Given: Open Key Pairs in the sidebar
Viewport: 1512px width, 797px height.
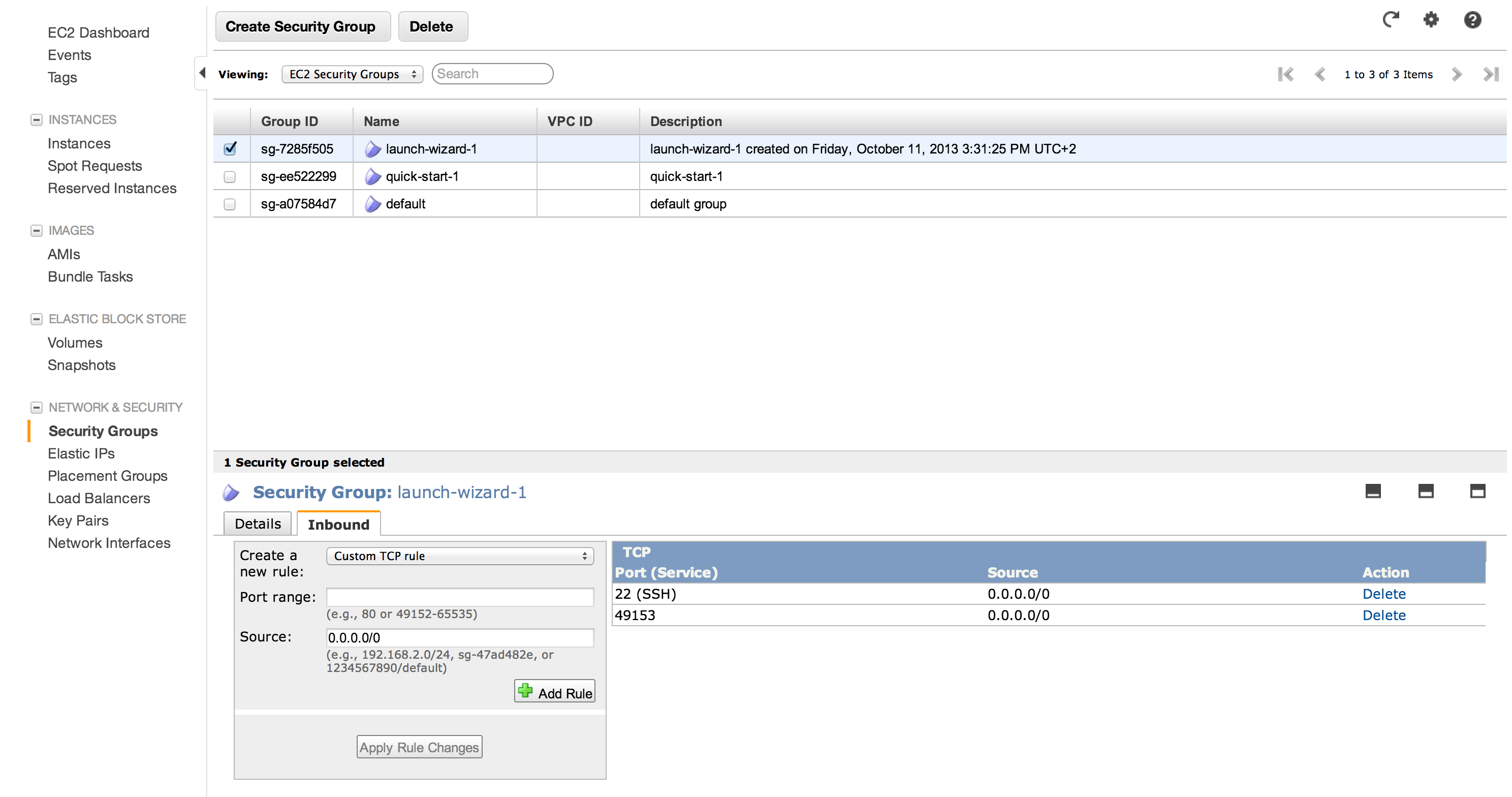Looking at the screenshot, I should (78, 520).
